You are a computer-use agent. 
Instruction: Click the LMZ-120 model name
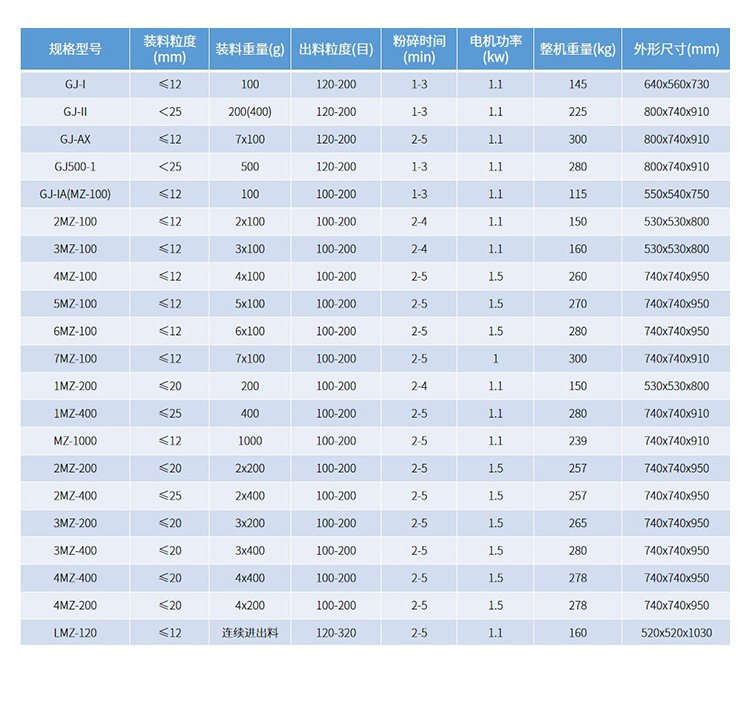pos(75,633)
